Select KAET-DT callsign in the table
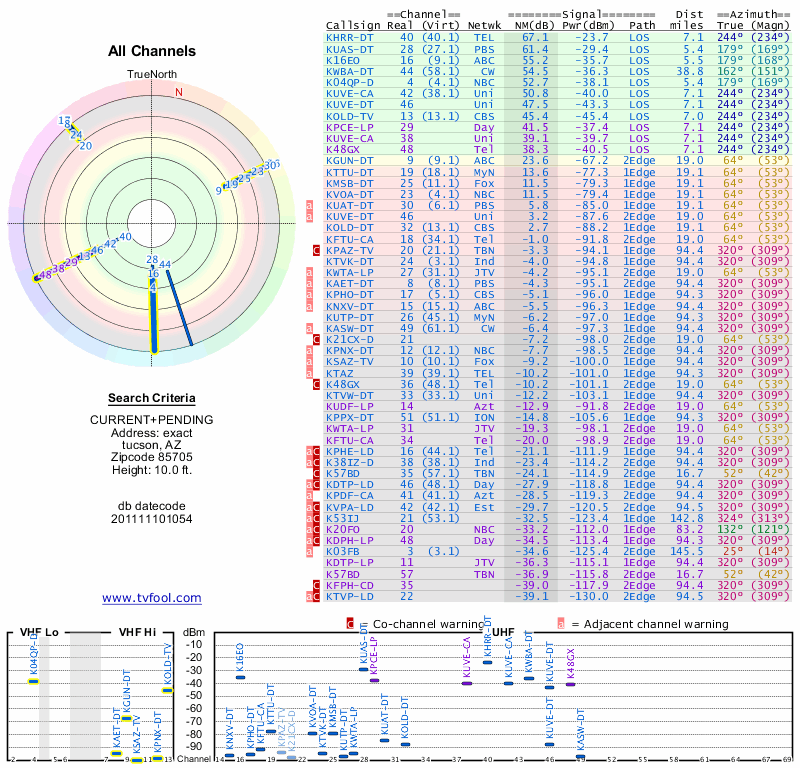 pyautogui.click(x=349, y=284)
